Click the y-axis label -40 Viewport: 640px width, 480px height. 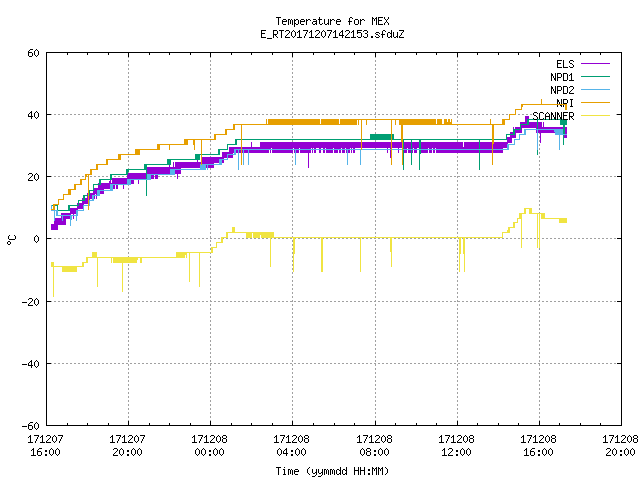[31, 364]
